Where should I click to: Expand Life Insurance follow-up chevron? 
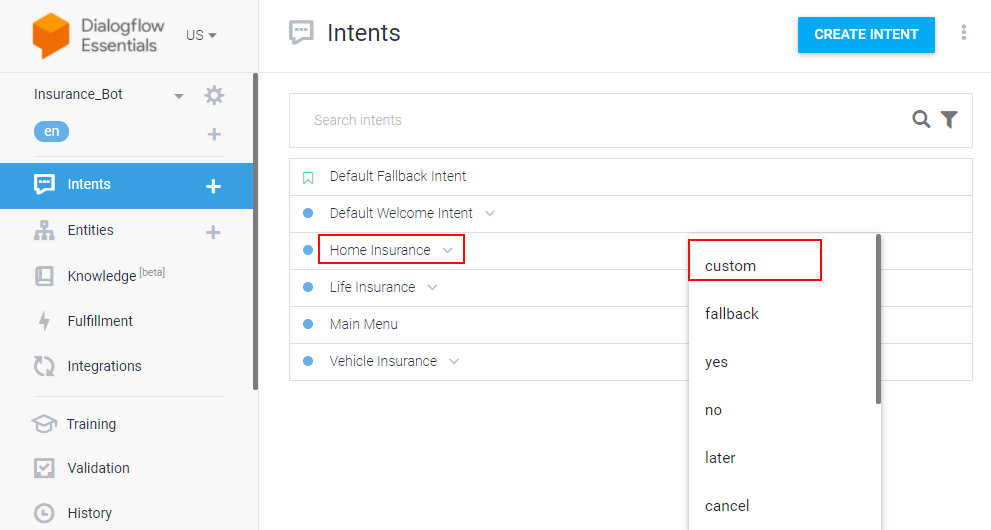[432, 287]
